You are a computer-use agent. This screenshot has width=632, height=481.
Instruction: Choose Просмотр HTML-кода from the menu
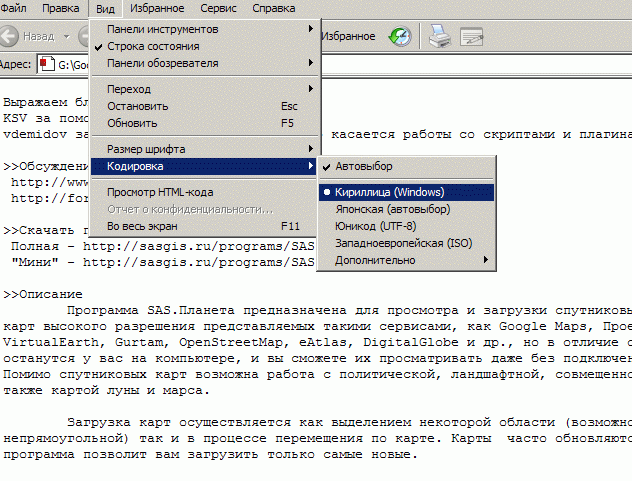[160, 192]
